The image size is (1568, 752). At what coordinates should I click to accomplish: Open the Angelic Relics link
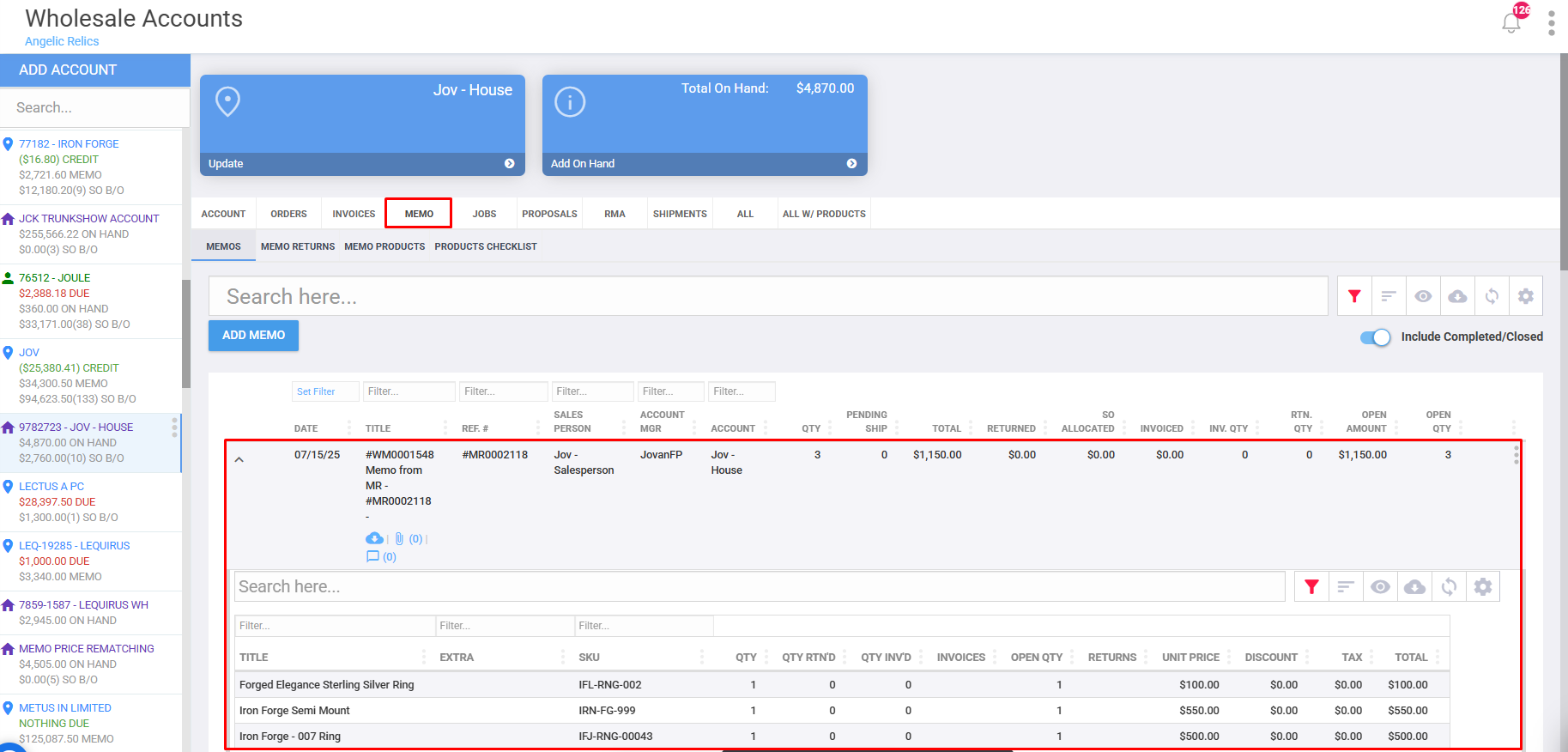coord(62,41)
